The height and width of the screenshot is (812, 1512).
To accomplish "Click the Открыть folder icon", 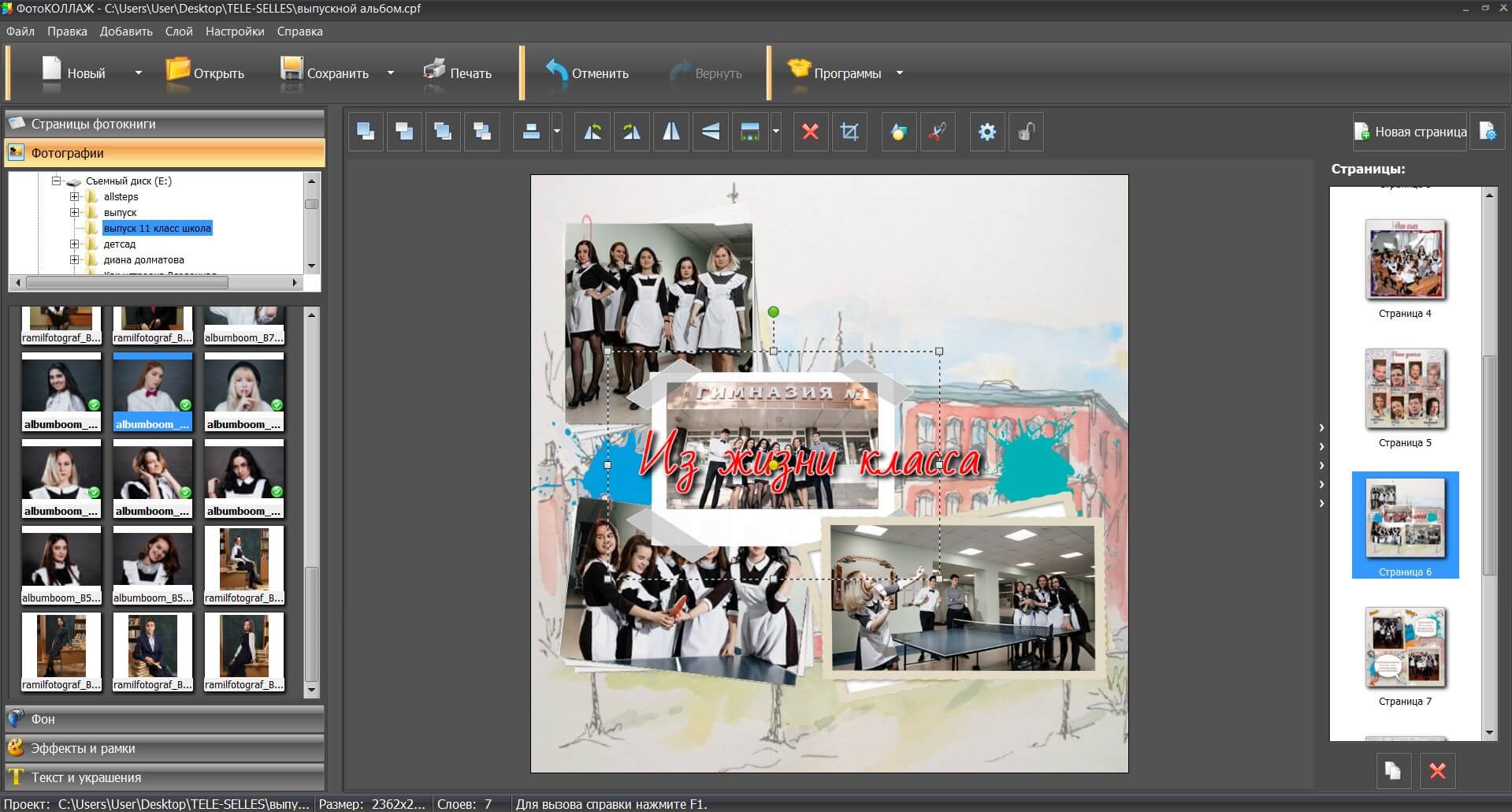I will pyautogui.click(x=178, y=70).
